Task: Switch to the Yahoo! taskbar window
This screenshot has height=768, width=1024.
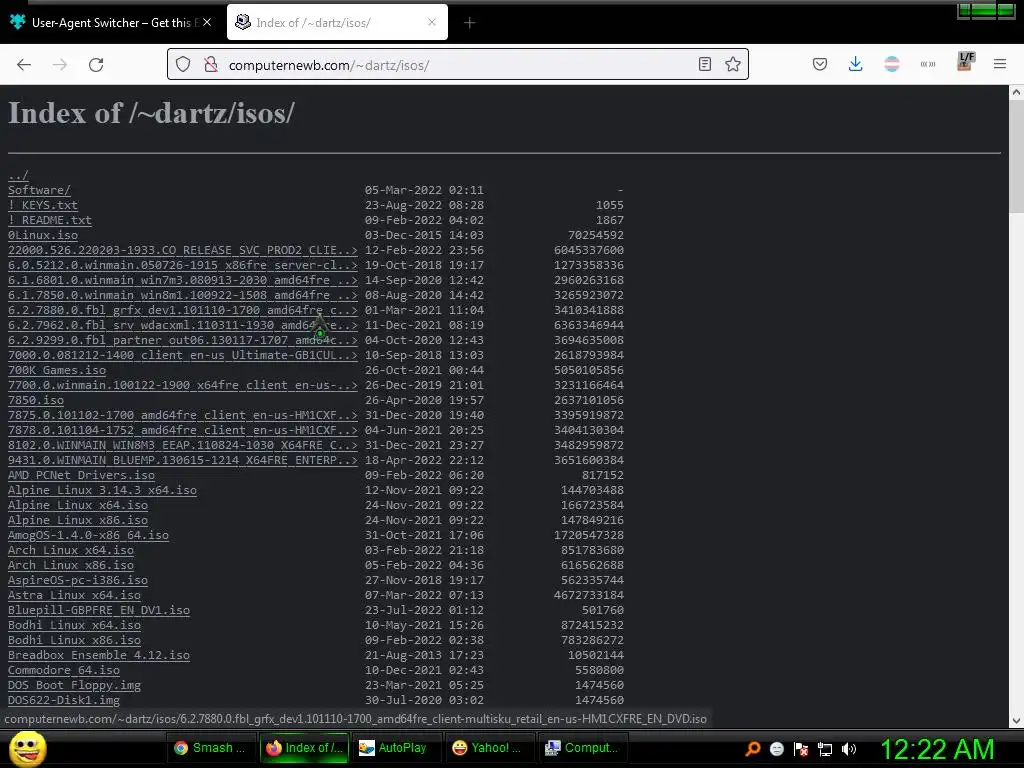Action: tap(490, 748)
